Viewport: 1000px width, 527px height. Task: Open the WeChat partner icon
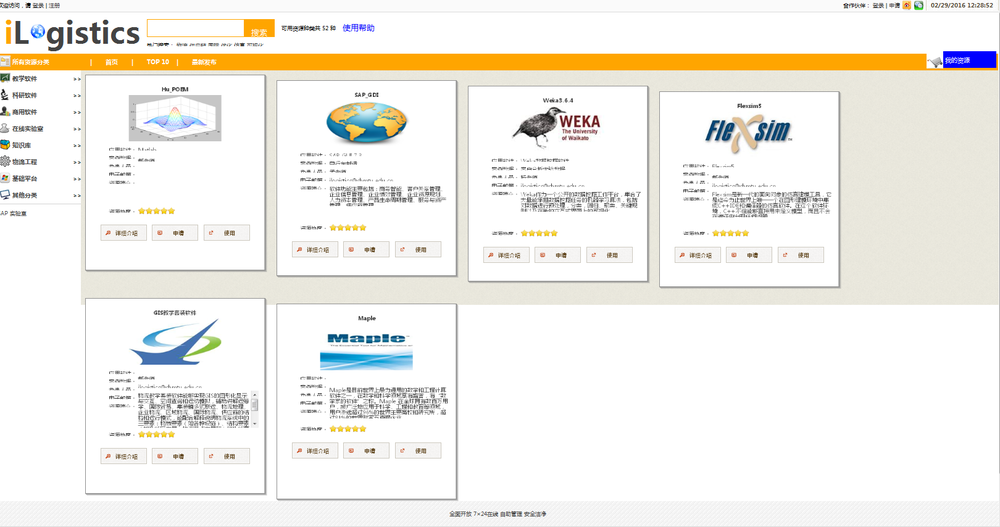(x=918, y=5)
